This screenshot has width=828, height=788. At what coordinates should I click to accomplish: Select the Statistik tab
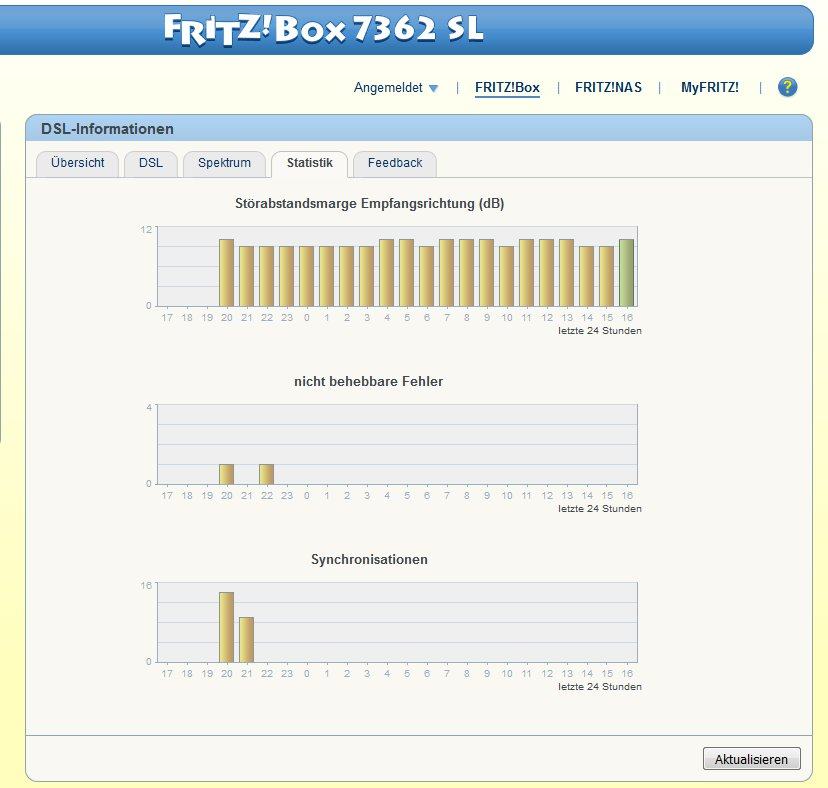309,164
